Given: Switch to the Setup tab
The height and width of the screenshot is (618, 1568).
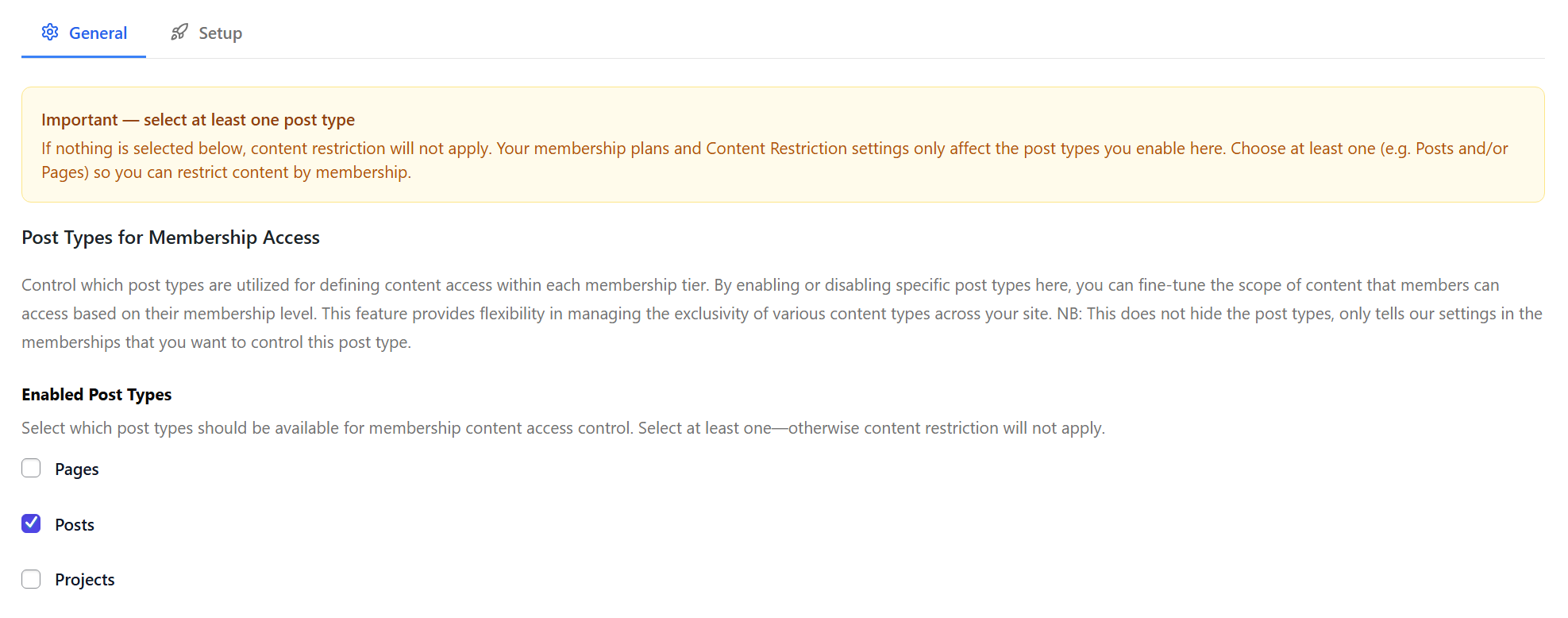Looking at the screenshot, I should [220, 33].
